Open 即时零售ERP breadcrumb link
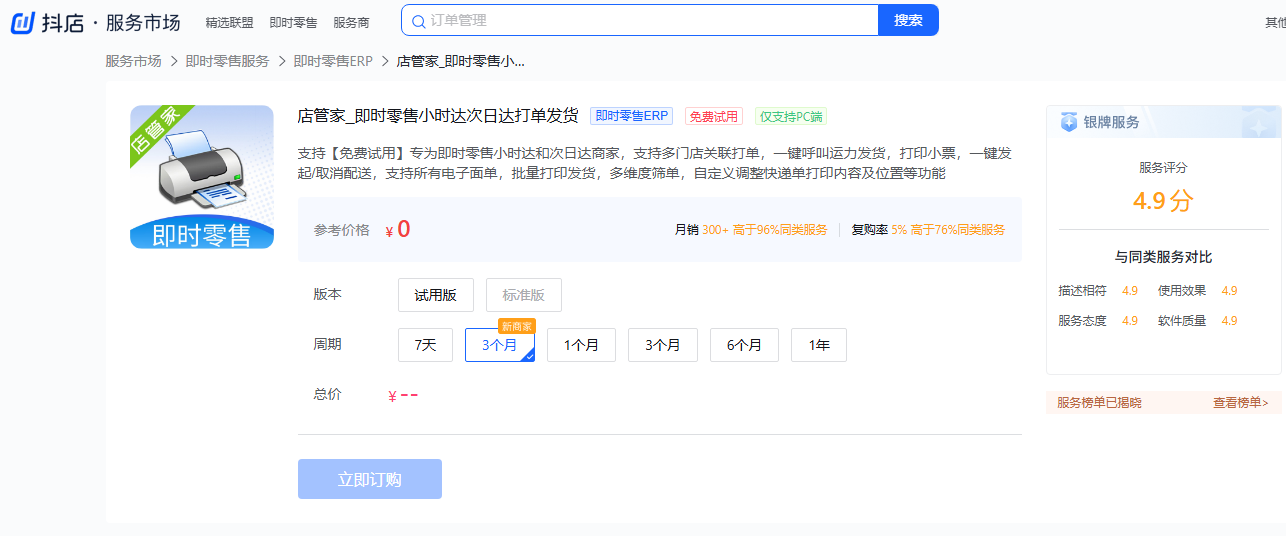 pyautogui.click(x=333, y=61)
